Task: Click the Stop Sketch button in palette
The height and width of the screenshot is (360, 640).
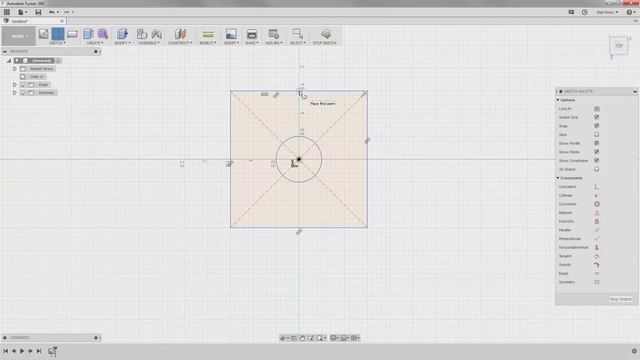Action: tap(620, 299)
